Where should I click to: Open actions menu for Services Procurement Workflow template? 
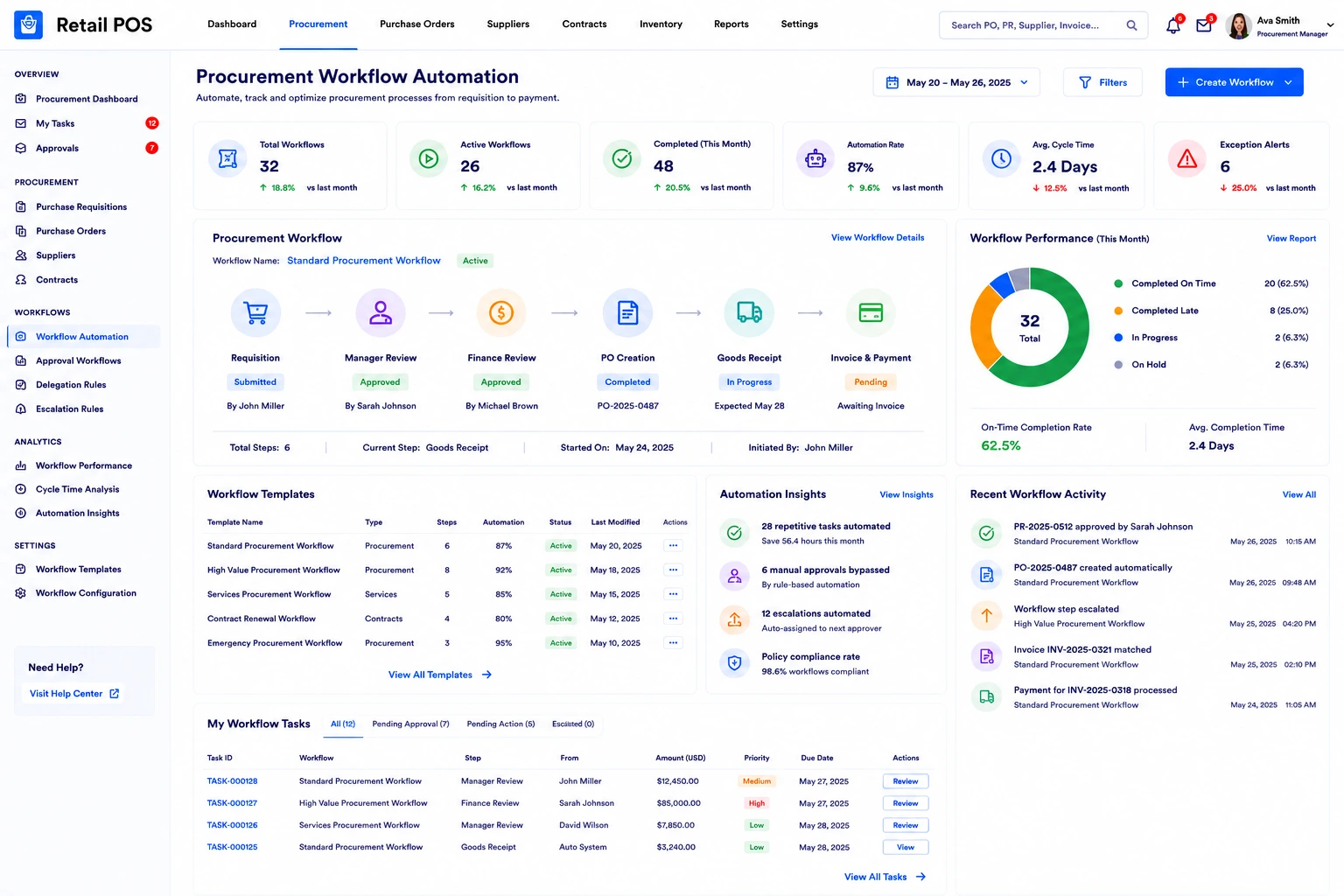(x=673, y=594)
